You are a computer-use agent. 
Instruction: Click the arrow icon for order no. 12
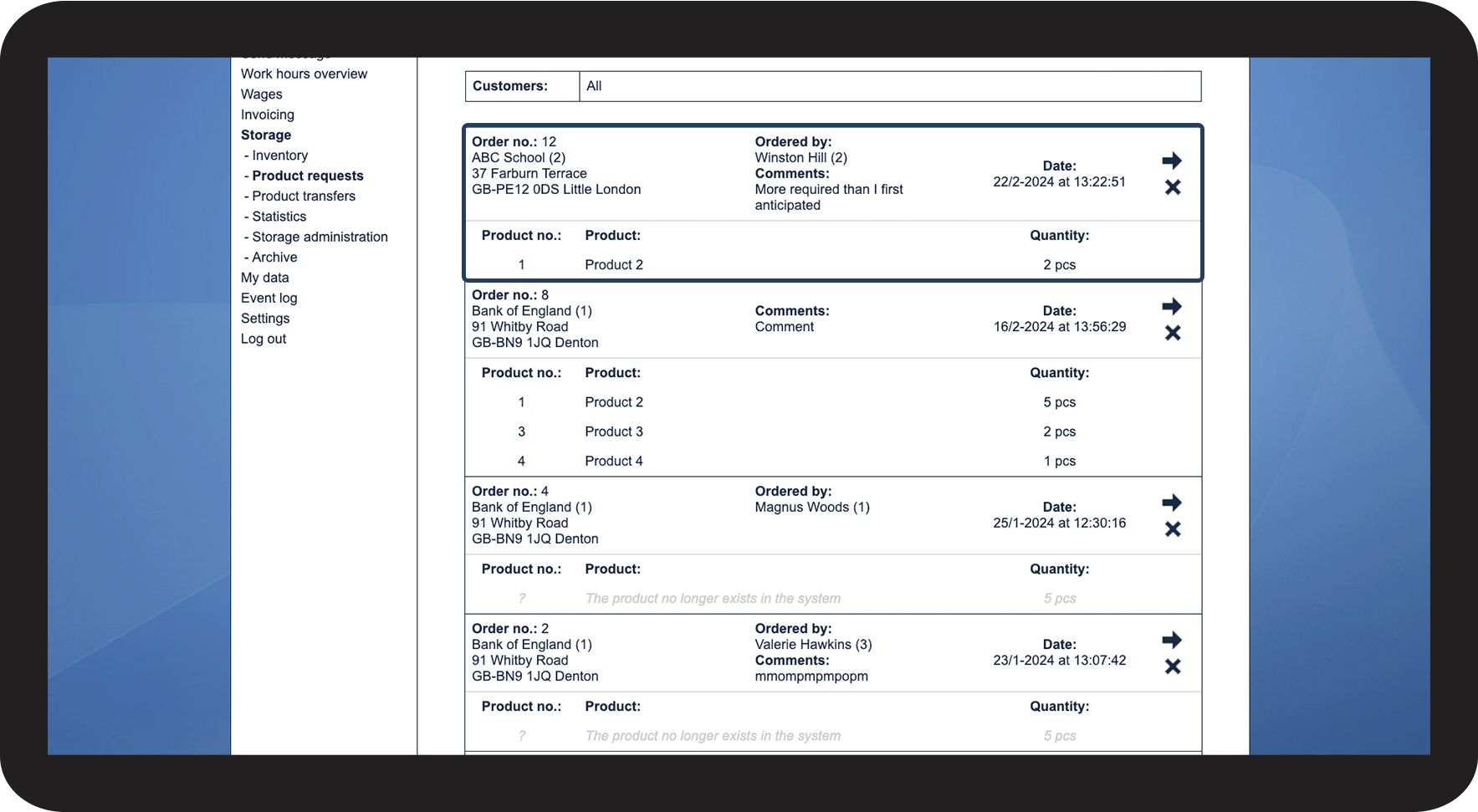[1172, 161]
